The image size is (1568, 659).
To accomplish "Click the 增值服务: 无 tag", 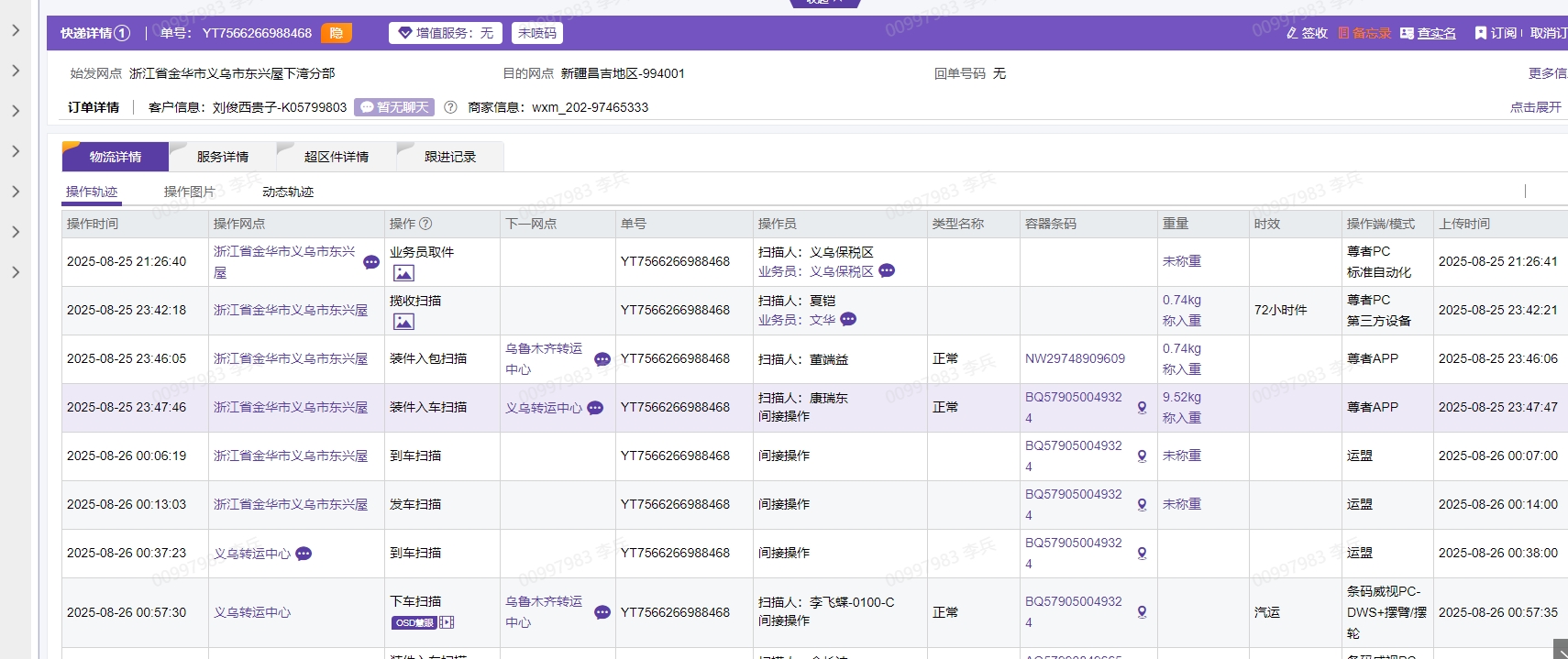I will tap(445, 33).
